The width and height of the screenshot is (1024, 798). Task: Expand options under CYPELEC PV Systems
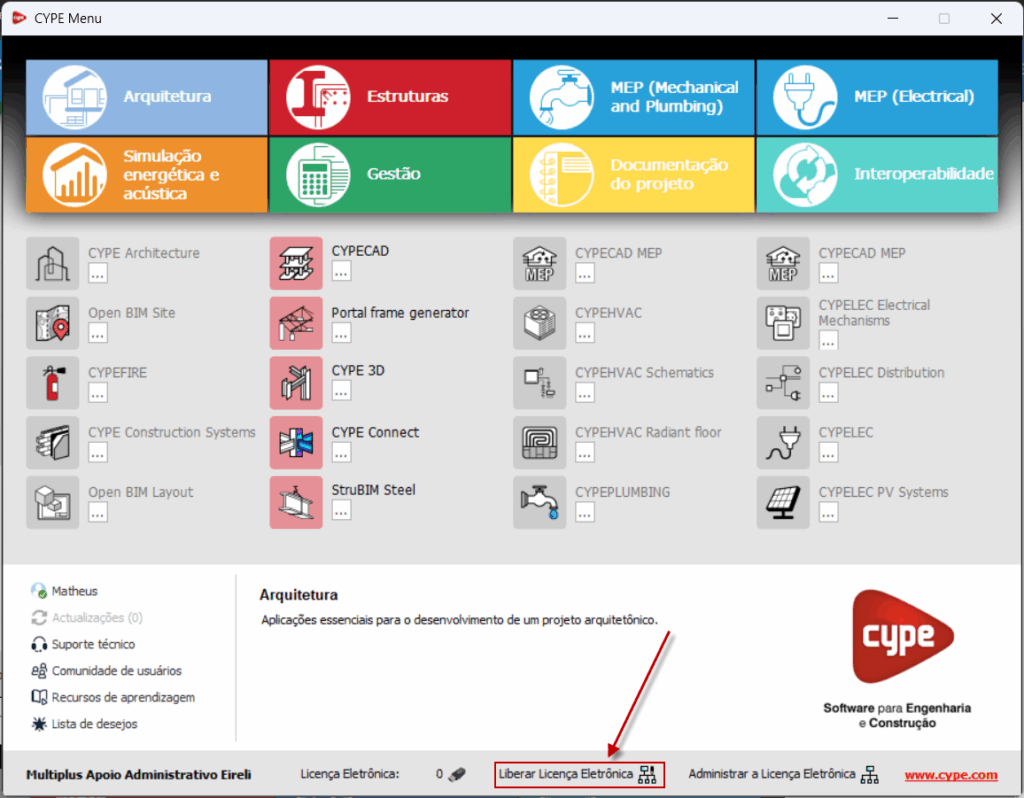829,513
